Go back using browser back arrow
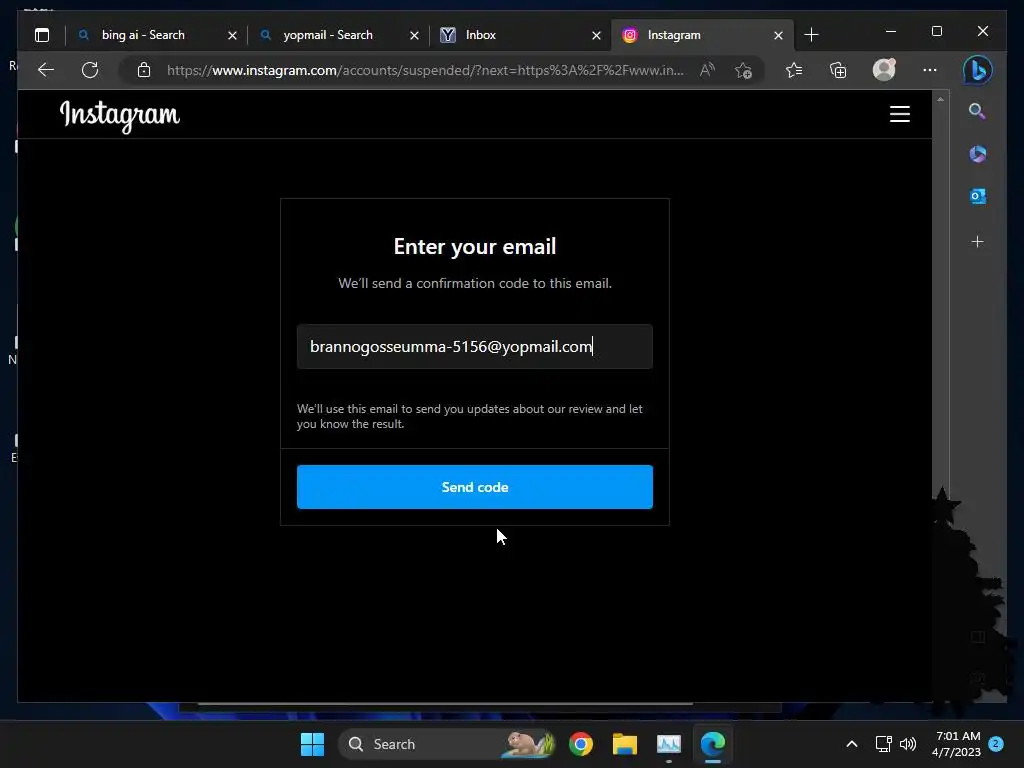This screenshot has width=1024, height=768. coord(46,70)
